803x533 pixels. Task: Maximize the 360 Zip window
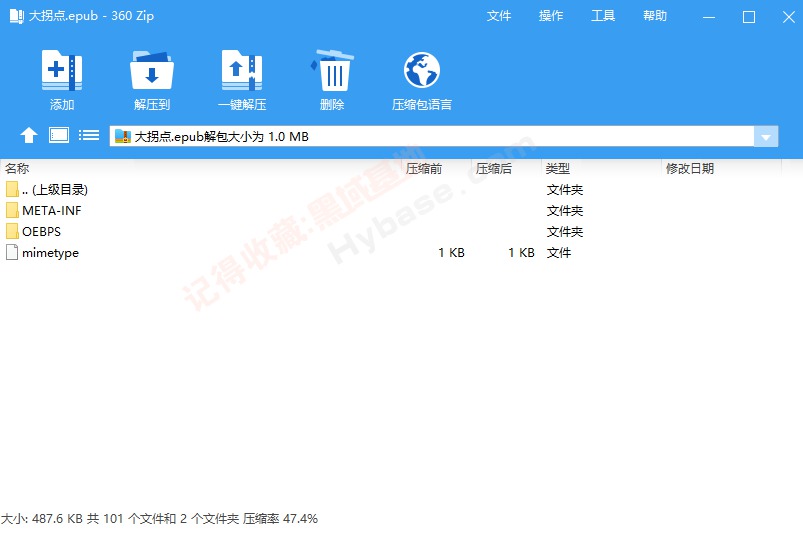pyautogui.click(x=749, y=17)
